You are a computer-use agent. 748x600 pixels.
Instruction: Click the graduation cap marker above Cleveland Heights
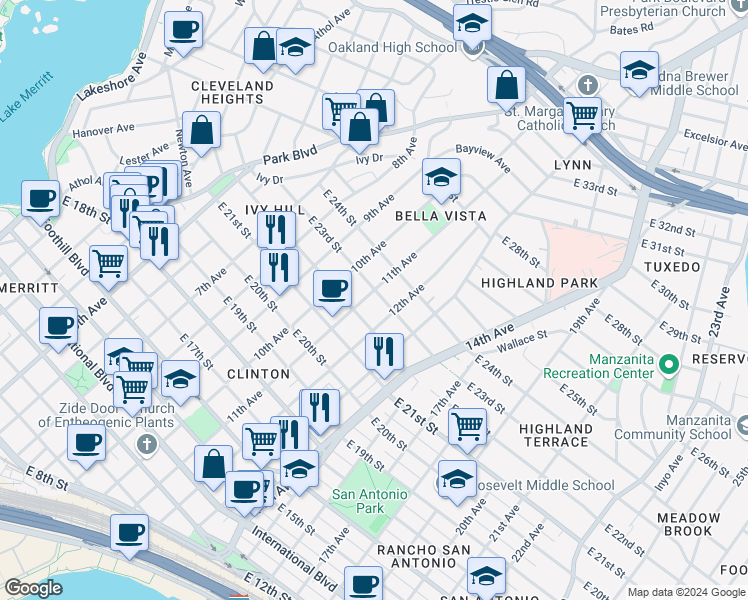click(x=295, y=49)
